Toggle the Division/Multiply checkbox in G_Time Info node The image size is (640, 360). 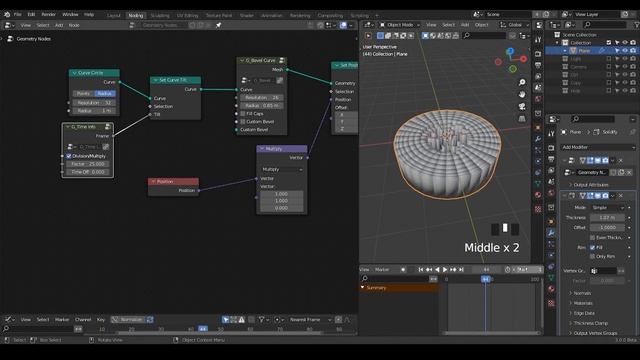69,156
